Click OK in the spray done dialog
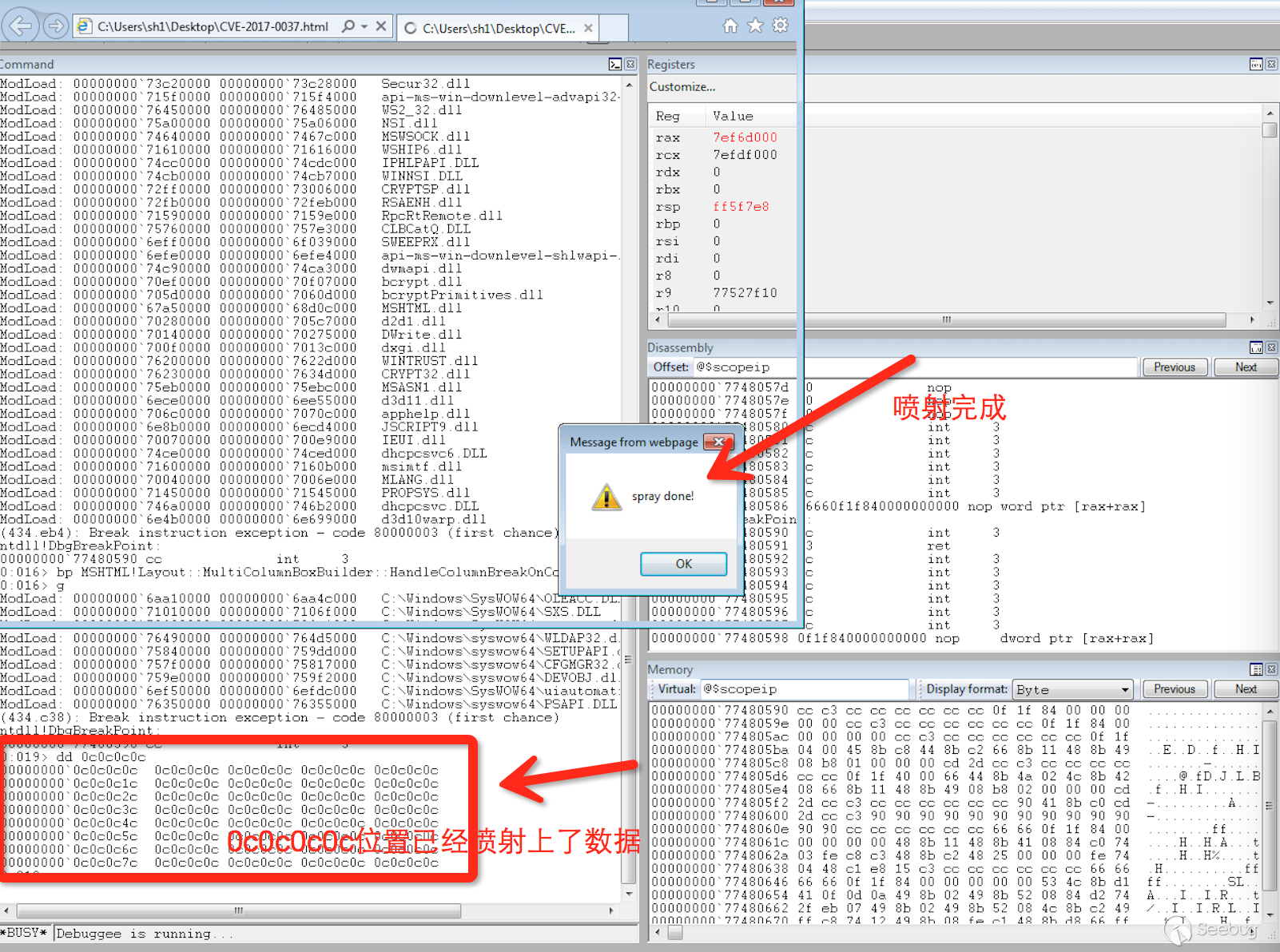The image size is (1280, 952). tap(684, 564)
